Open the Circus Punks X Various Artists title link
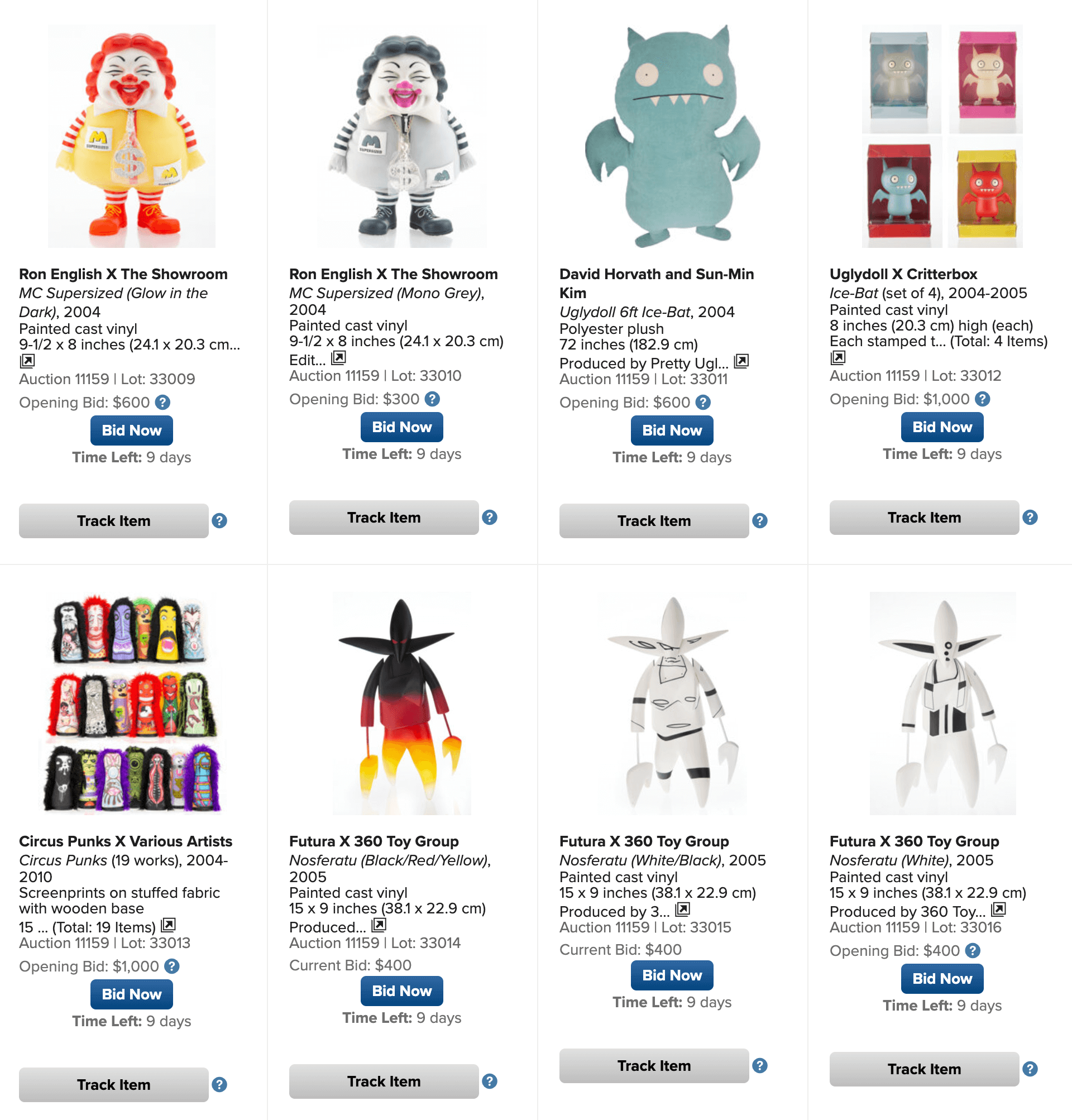1072x1120 pixels. click(126, 841)
